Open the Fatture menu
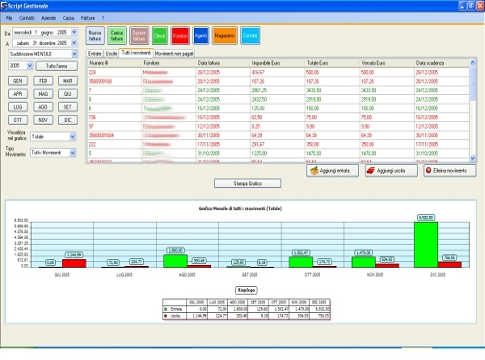Viewport: 485px width, 360px height. 88,18
